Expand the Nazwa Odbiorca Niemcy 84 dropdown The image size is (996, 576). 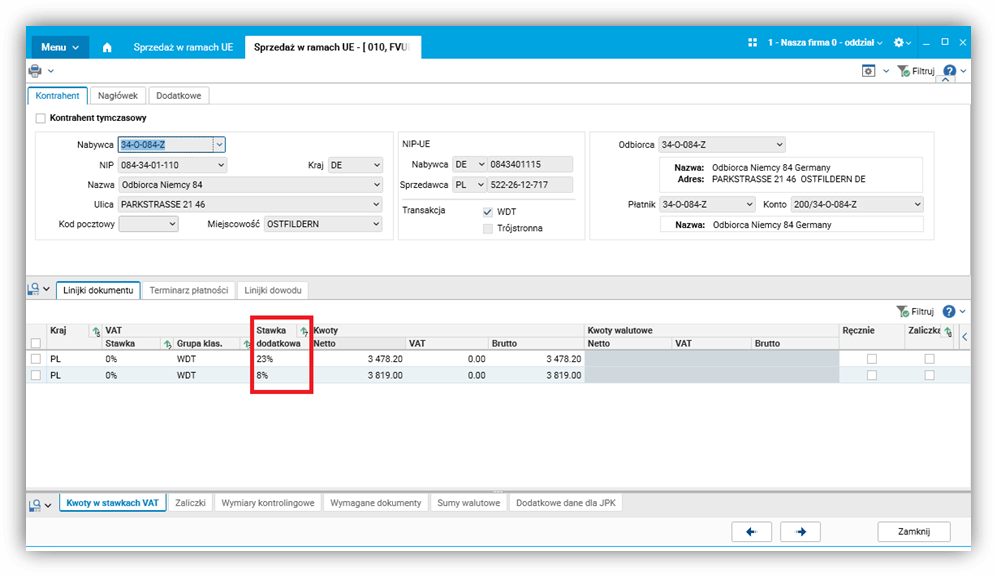click(377, 185)
